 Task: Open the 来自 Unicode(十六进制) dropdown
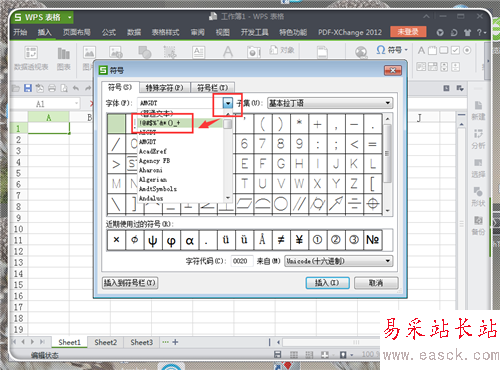(x=339, y=261)
